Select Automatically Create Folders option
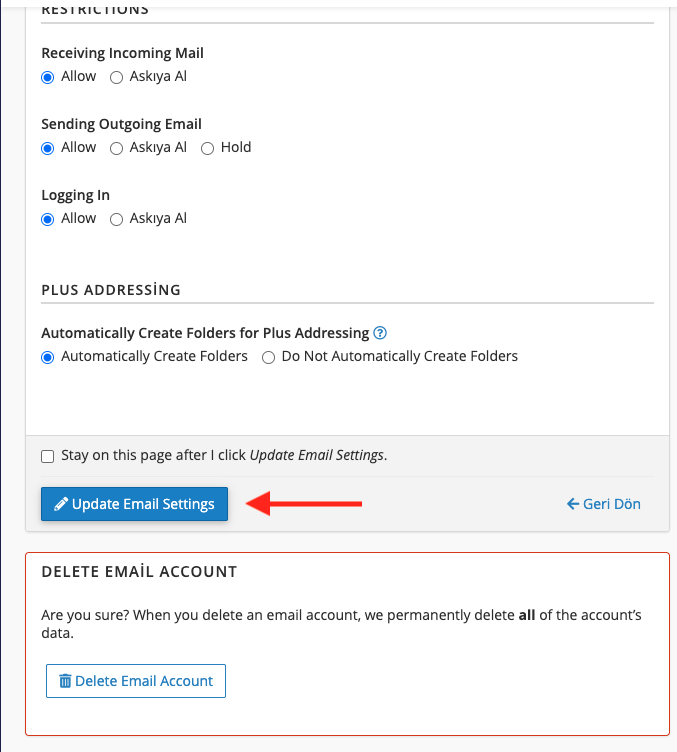The height and width of the screenshot is (752, 677). point(48,357)
